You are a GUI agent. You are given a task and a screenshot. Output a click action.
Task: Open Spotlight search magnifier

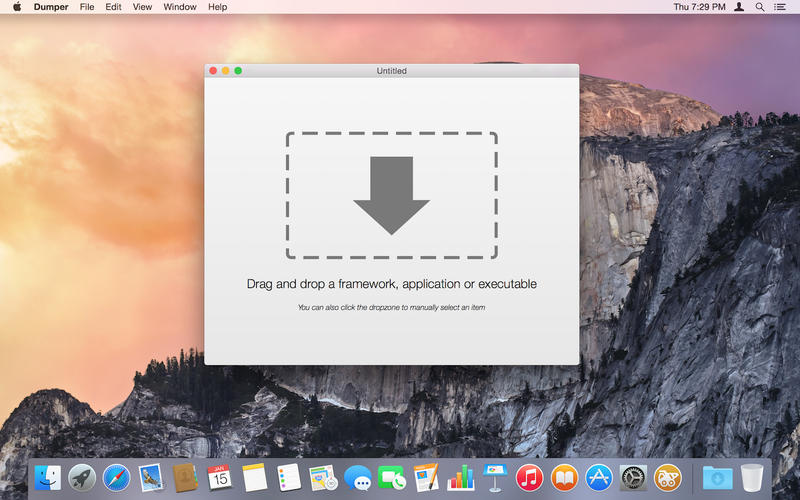tap(760, 7)
